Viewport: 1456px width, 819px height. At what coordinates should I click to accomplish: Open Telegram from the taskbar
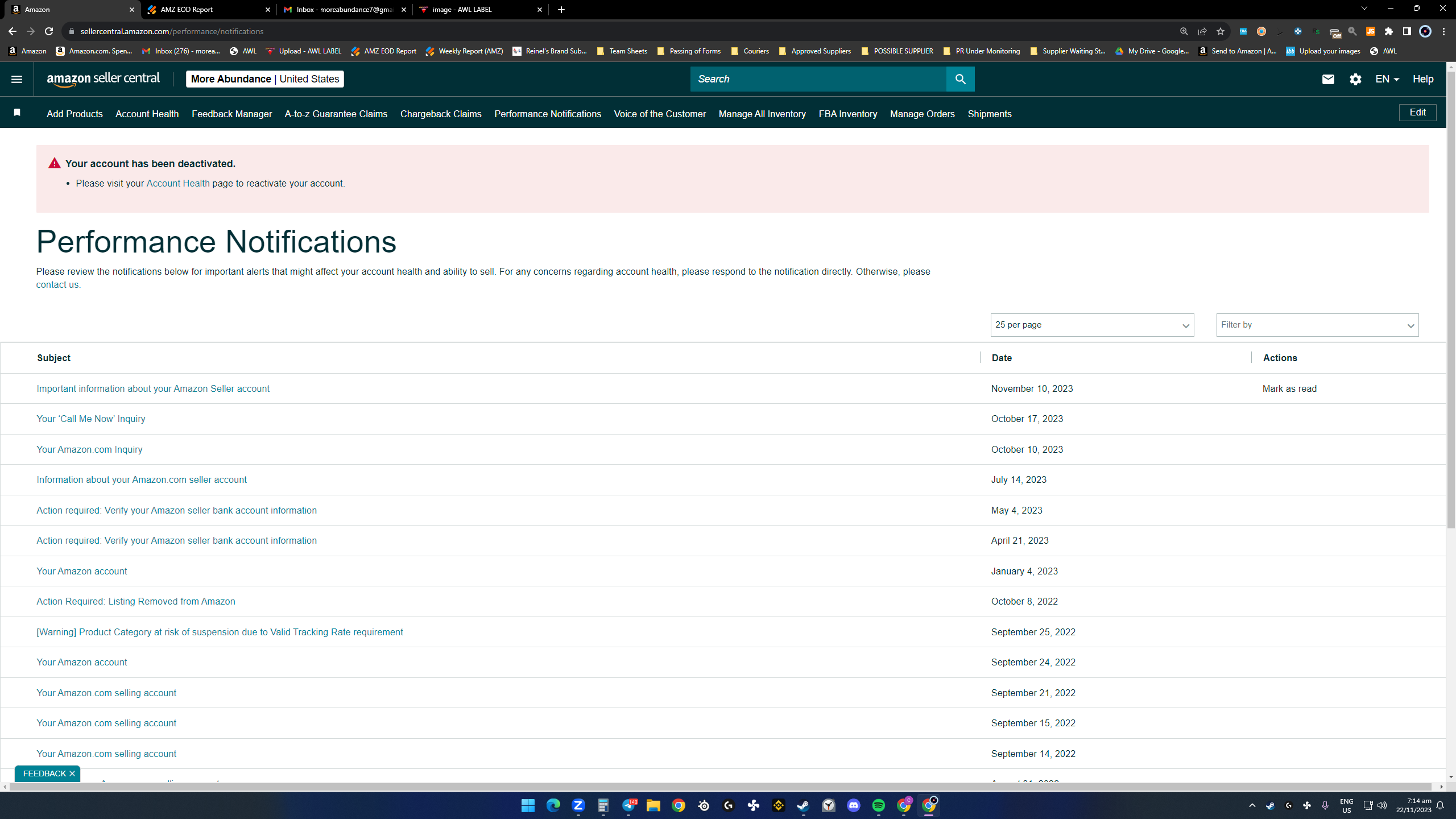[628, 805]
